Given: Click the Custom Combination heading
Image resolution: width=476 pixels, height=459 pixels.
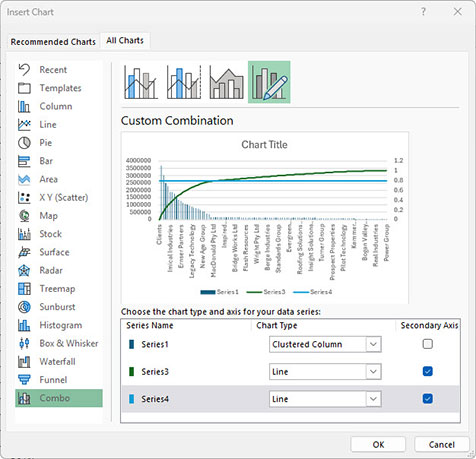Looking at the screenshot, I should click(177, 121).
